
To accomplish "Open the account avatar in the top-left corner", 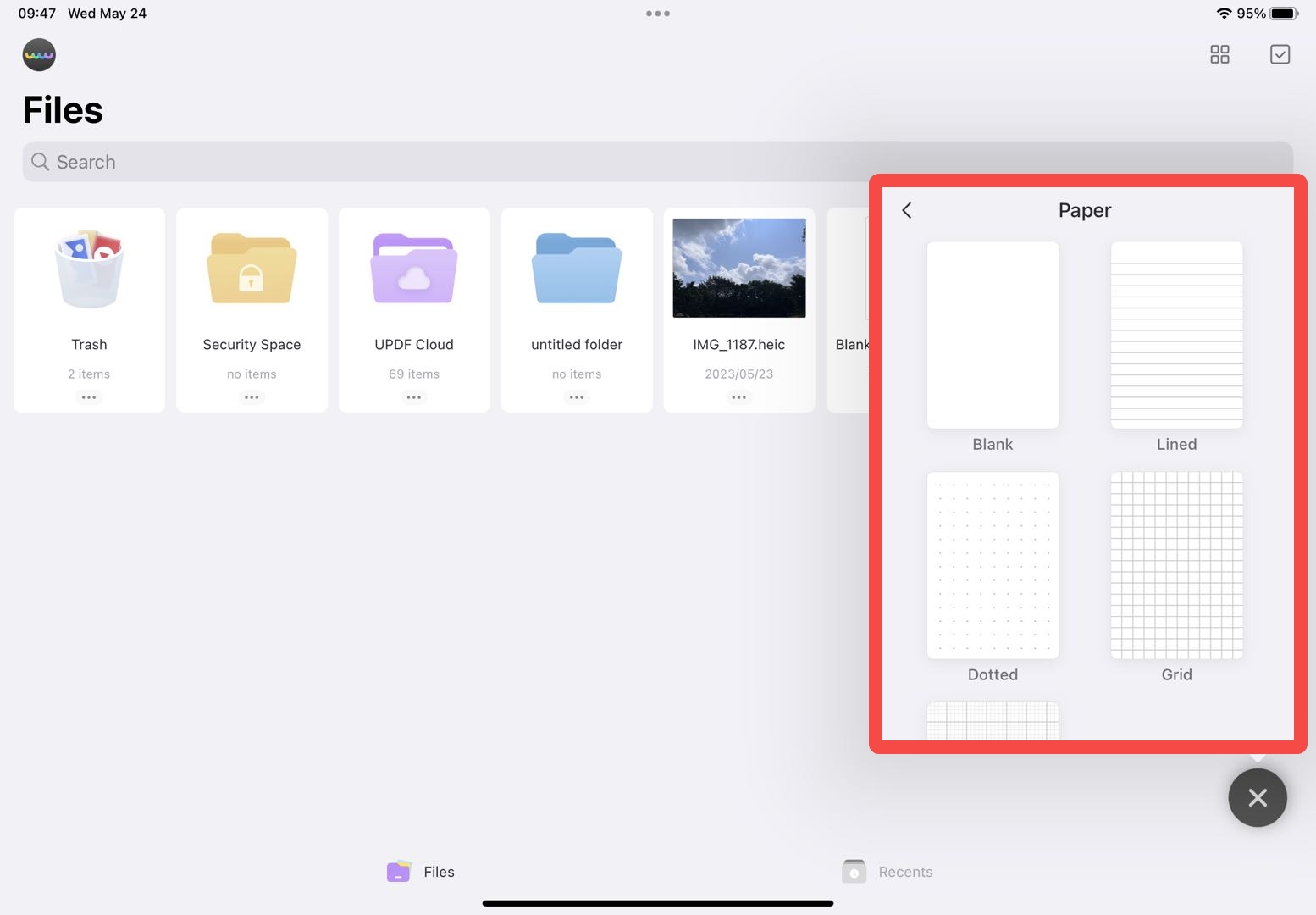I will (39, 54).
